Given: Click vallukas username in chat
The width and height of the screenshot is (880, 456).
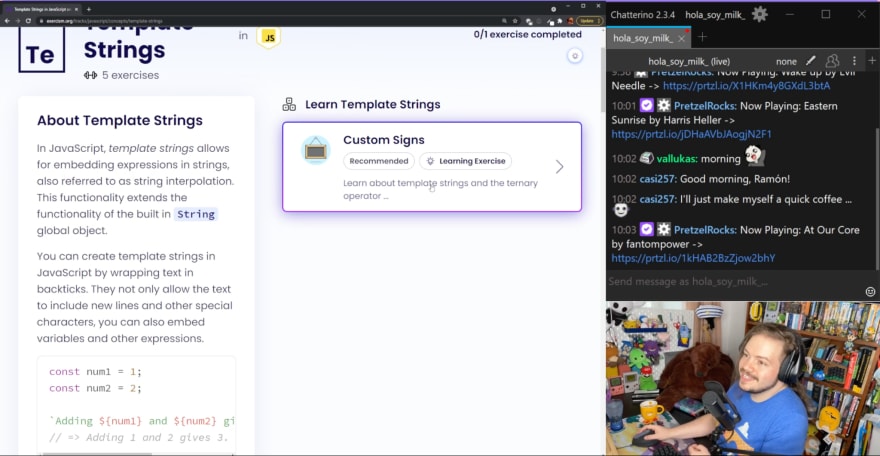Looking at the screenshot, I should (x=676, y=159).
